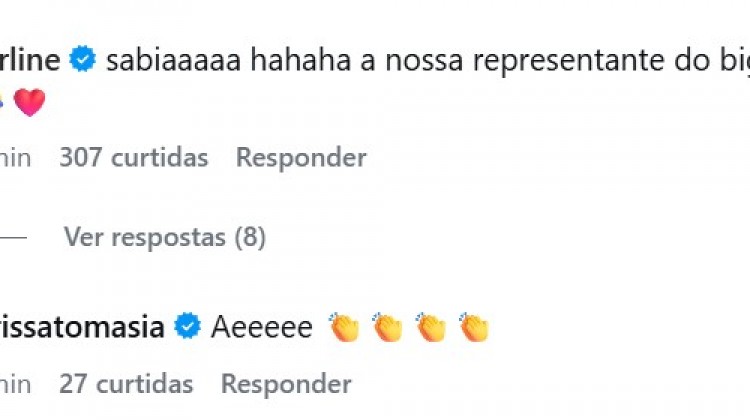Click the timestamp of the first comment
The image size is (750, 420).
tap(15, 157)
